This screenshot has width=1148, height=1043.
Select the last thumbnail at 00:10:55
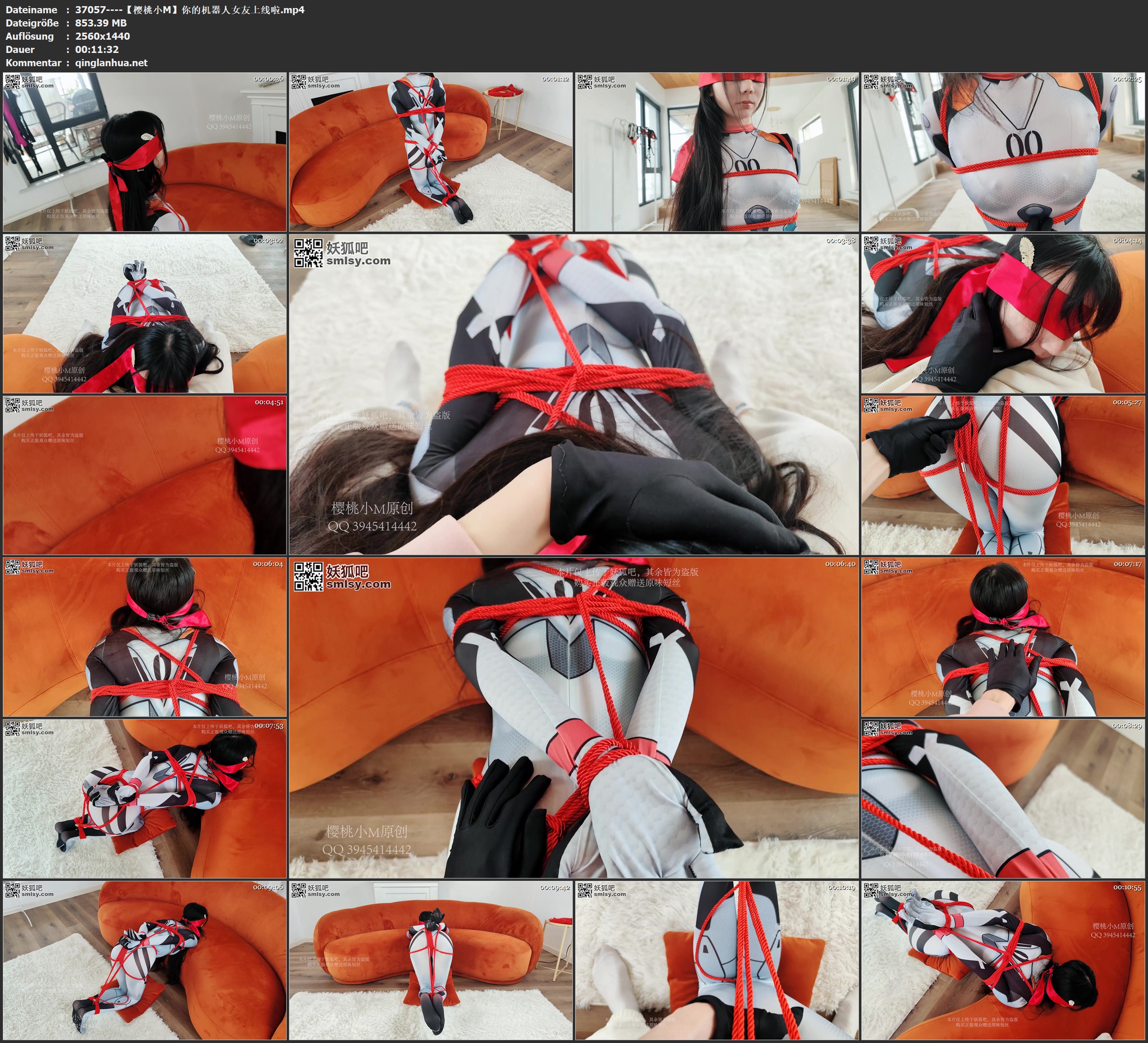click(1003, 960)
